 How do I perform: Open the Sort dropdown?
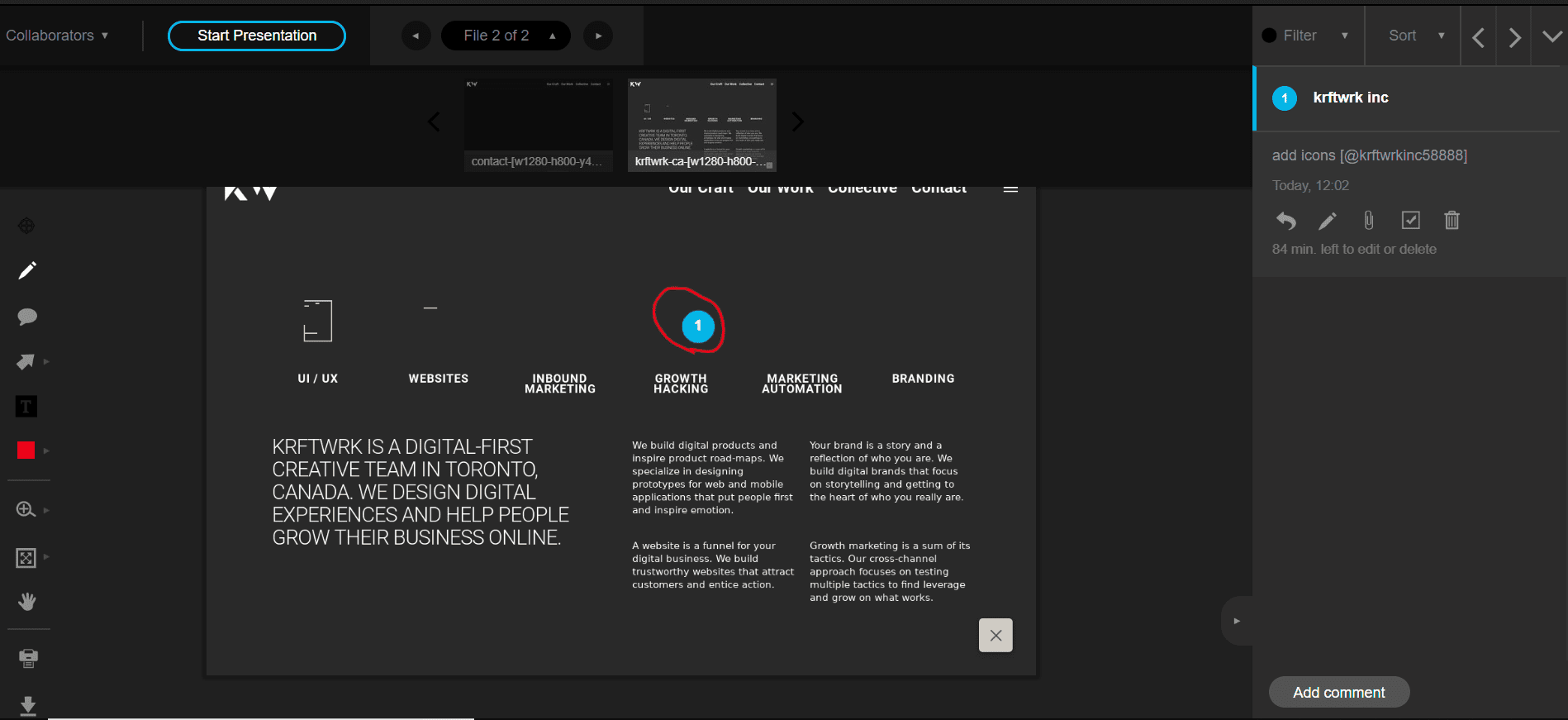pos(1416,36)
